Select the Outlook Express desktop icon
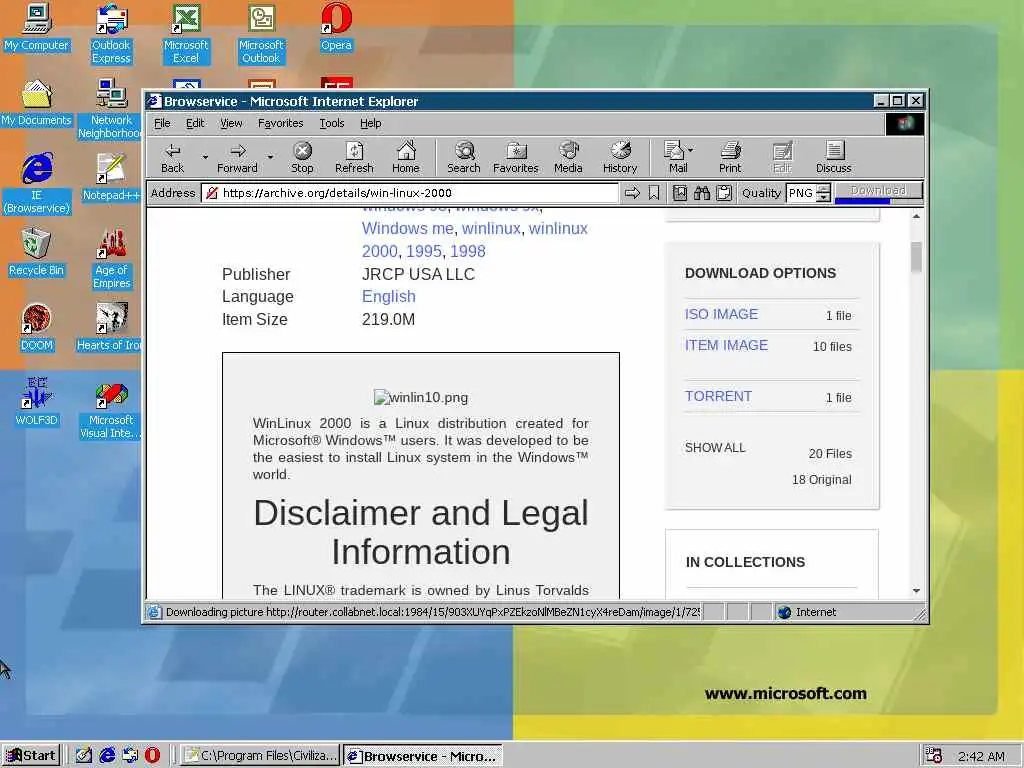1024x768 pixels. pyautogui.click(x=111, y=35)
